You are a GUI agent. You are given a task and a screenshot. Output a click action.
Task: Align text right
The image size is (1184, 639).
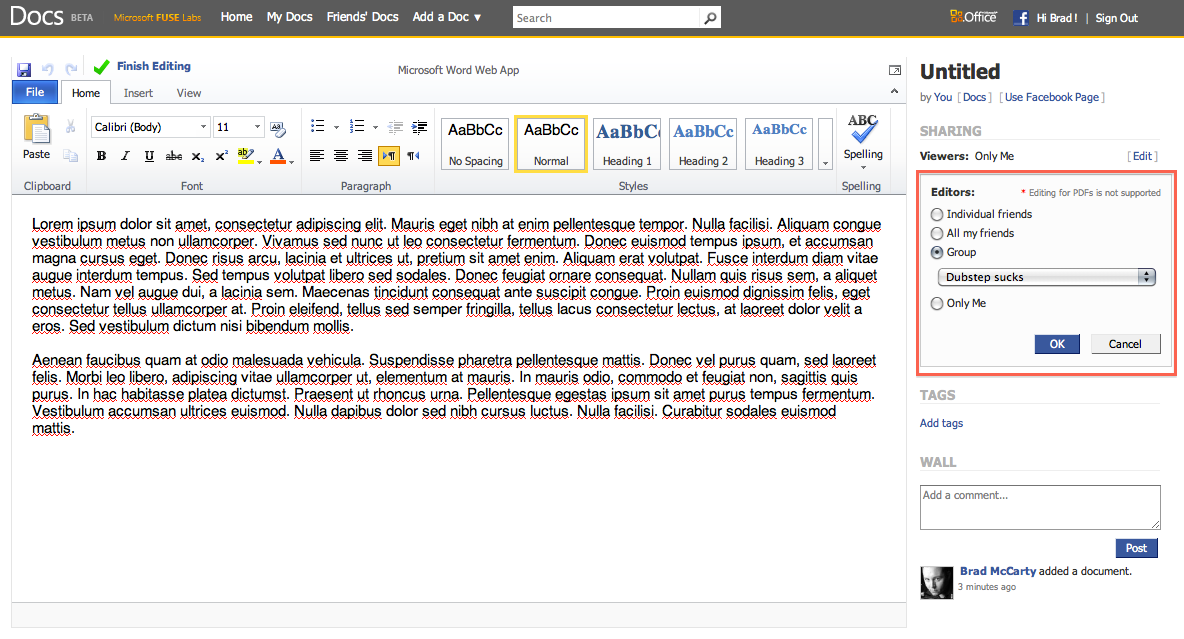coord(365,156)
